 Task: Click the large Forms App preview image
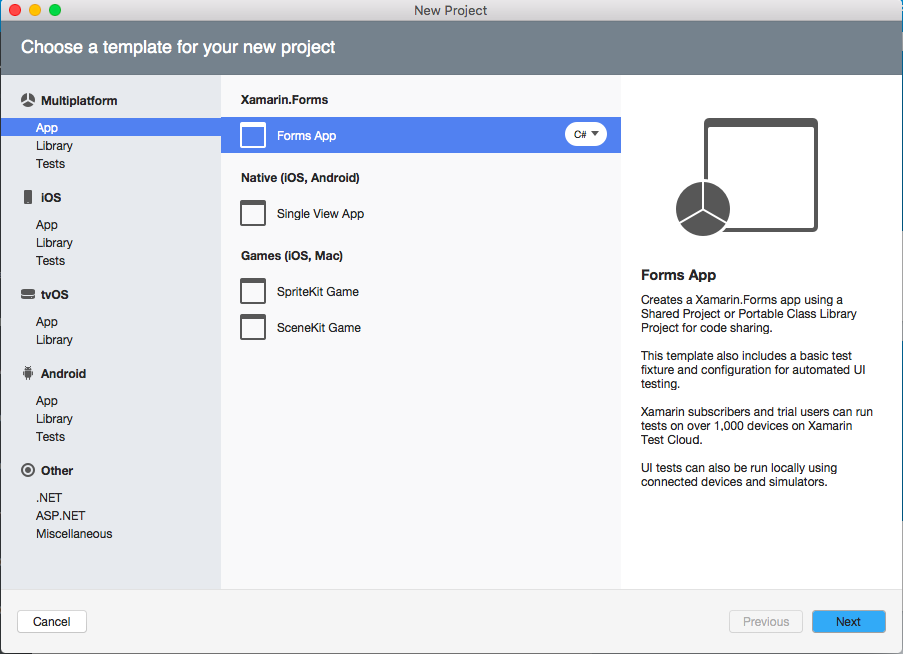click(746, 176)
